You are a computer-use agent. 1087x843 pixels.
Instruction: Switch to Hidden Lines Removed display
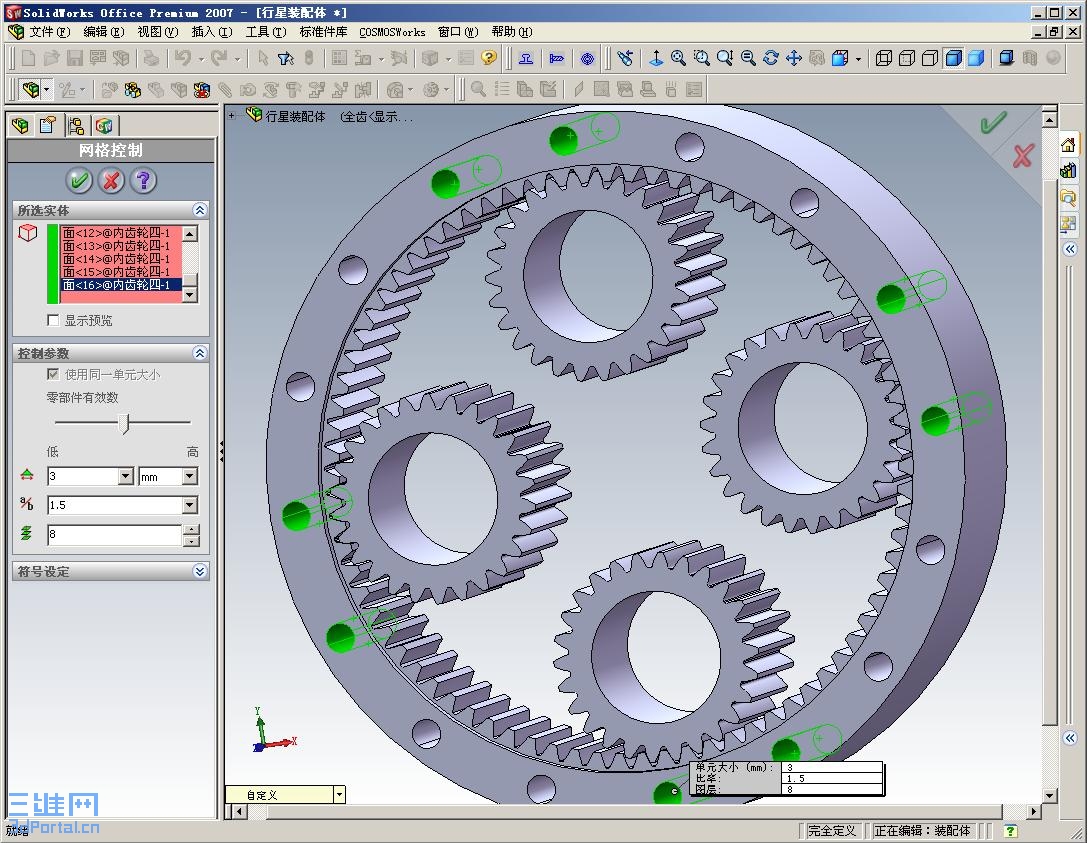click(930, 58)
